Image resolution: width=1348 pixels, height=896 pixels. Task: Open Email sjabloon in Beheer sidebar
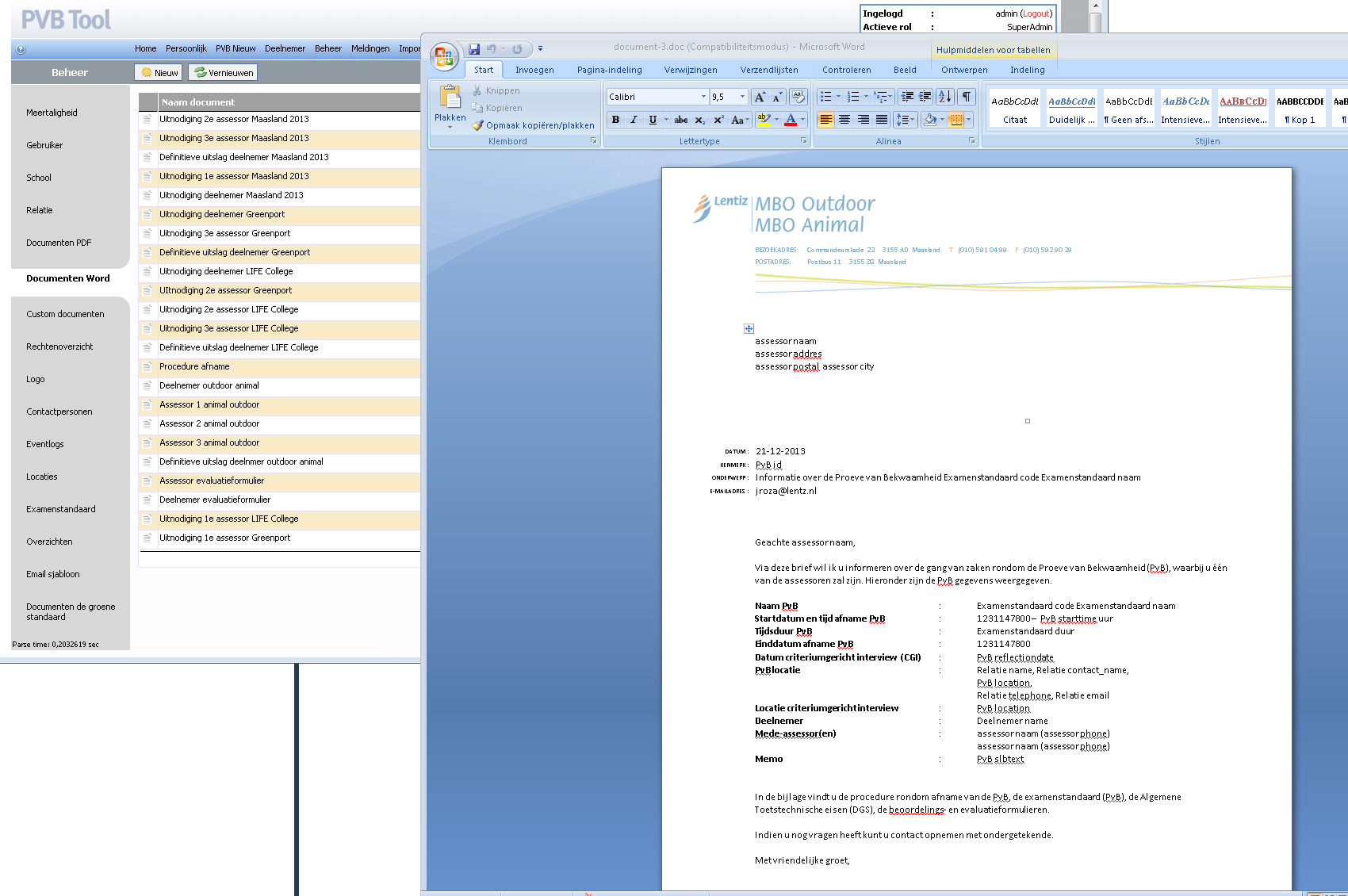pos(52,574)
